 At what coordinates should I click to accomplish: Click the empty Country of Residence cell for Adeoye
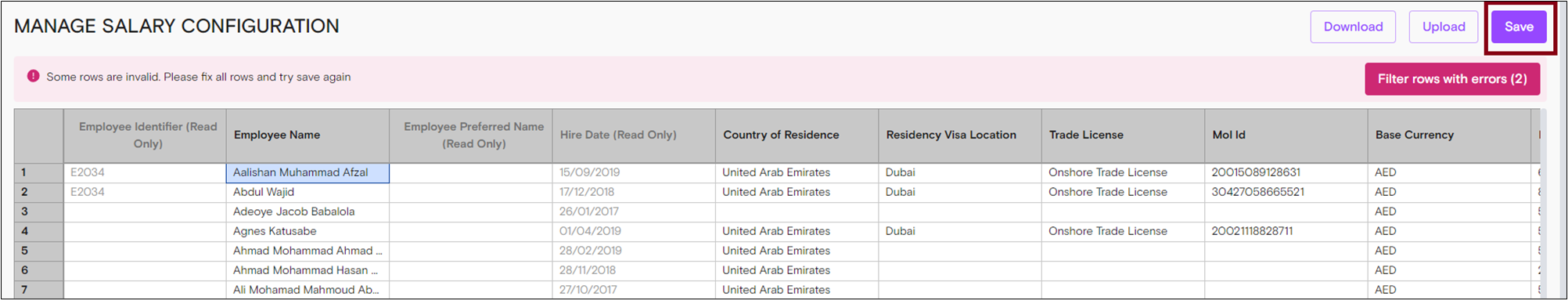[797, 211]
